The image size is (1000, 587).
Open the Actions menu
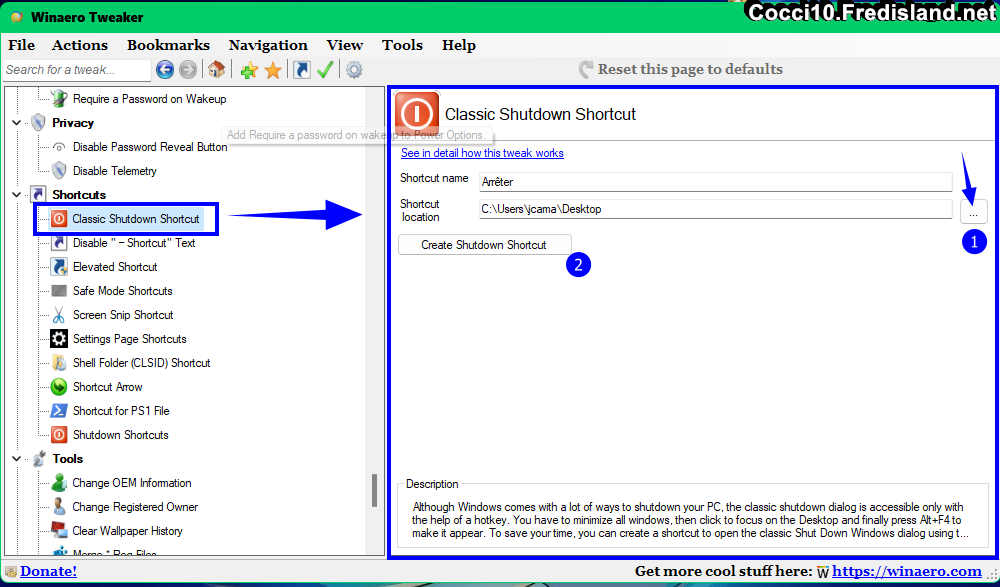coord(80,45)
